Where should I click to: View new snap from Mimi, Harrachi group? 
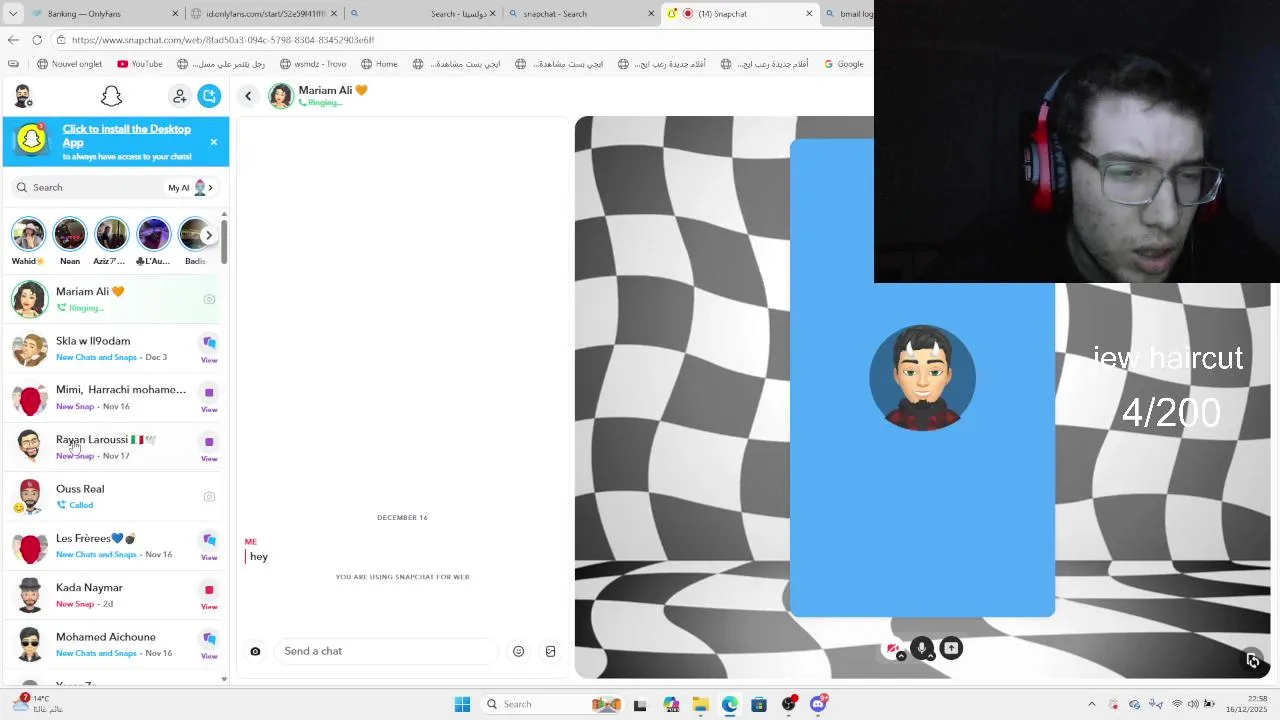[x=209, y=398]
